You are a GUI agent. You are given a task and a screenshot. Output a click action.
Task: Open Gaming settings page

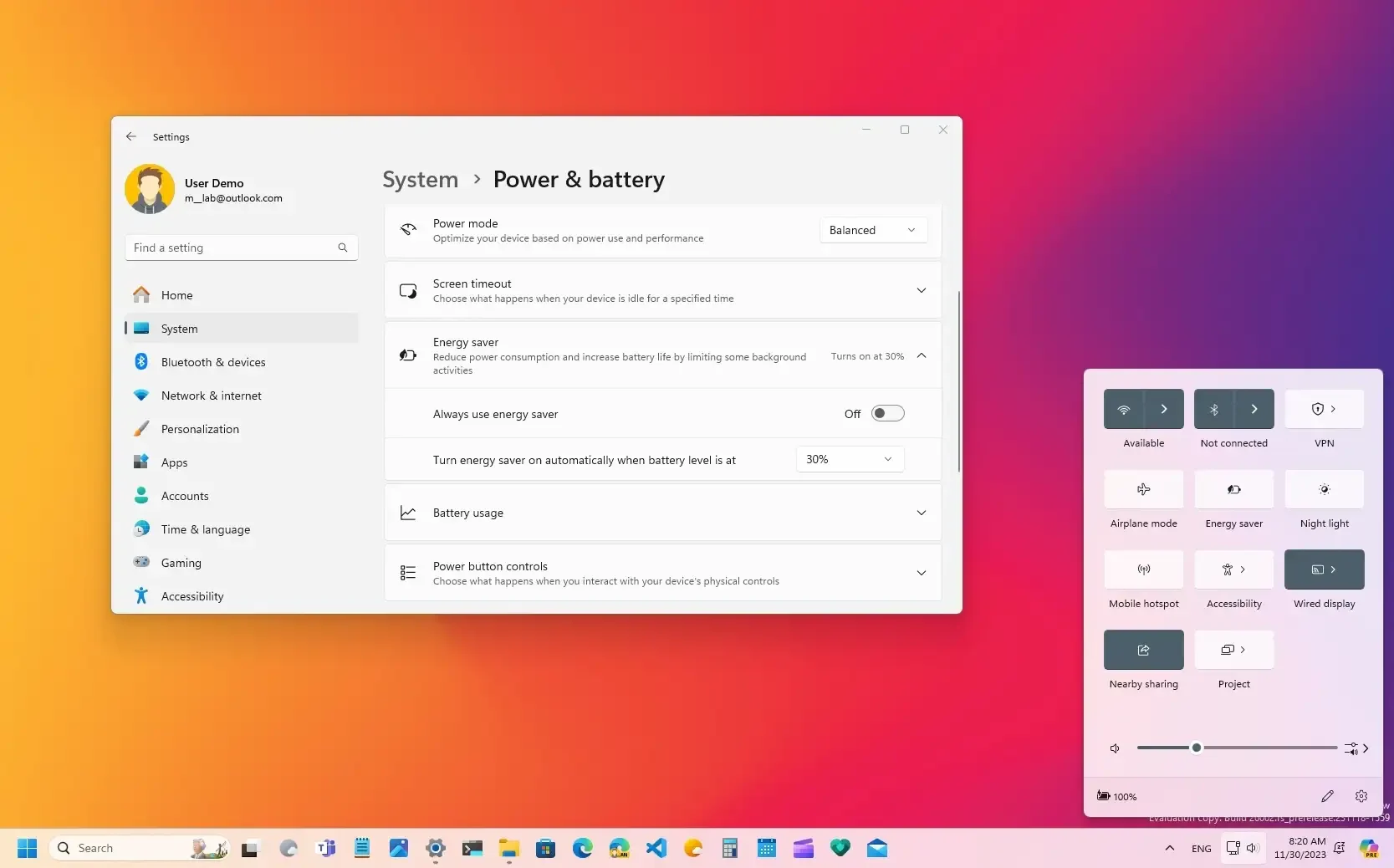point(242,563)
